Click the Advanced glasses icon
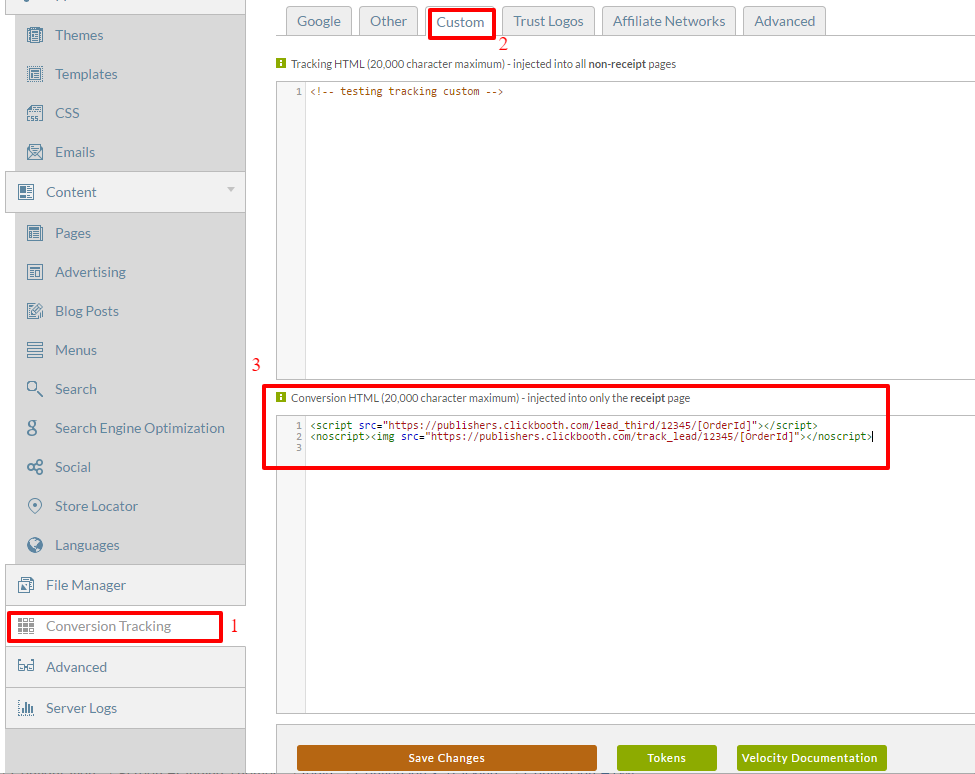The width and height of the screenshot is (975, 774). 26,666
